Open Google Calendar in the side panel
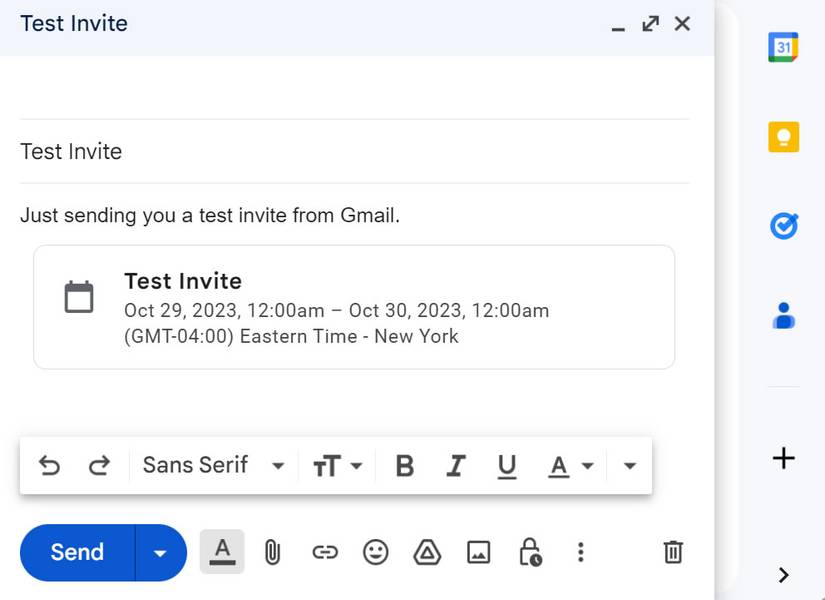Viewport: 825px width, 600px height. click(x=783, y=47)
